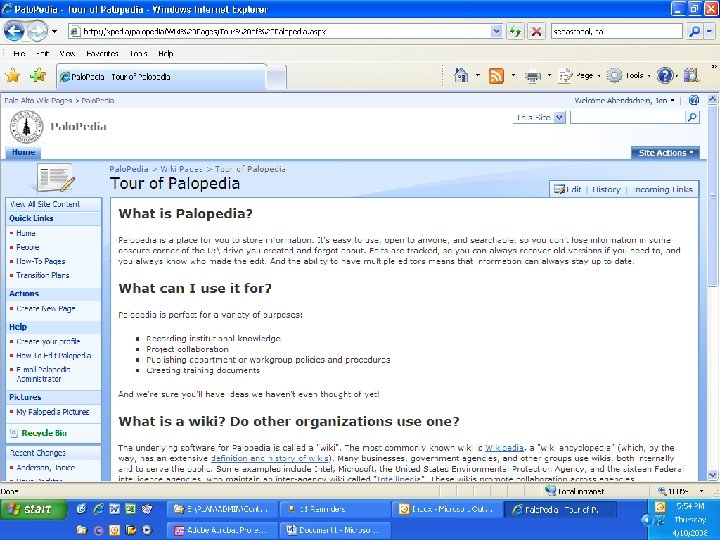Open zoom level dropdown in status bar
Viewport: 720px width, 540px height.
coord(701,491)
